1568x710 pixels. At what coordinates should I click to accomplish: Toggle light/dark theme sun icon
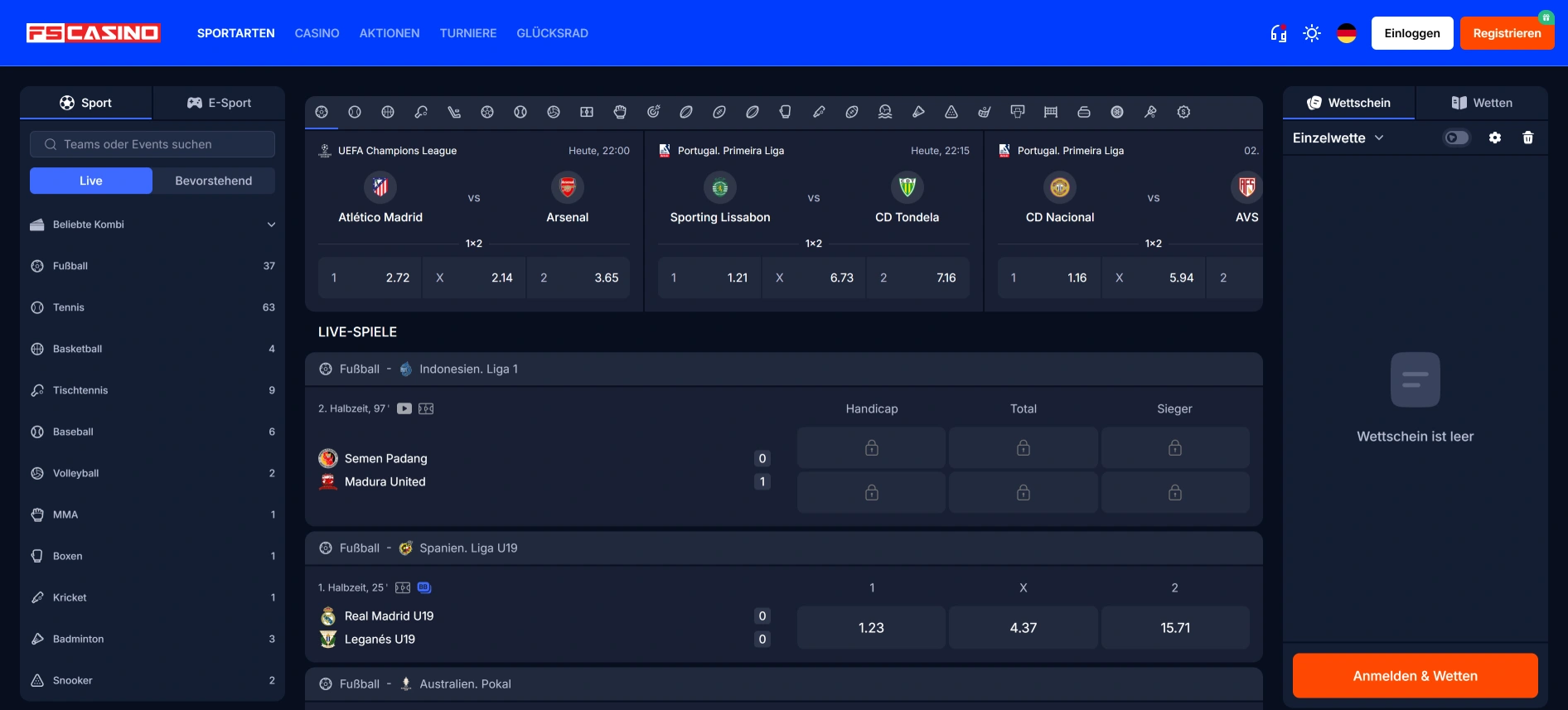[1312, 33]
